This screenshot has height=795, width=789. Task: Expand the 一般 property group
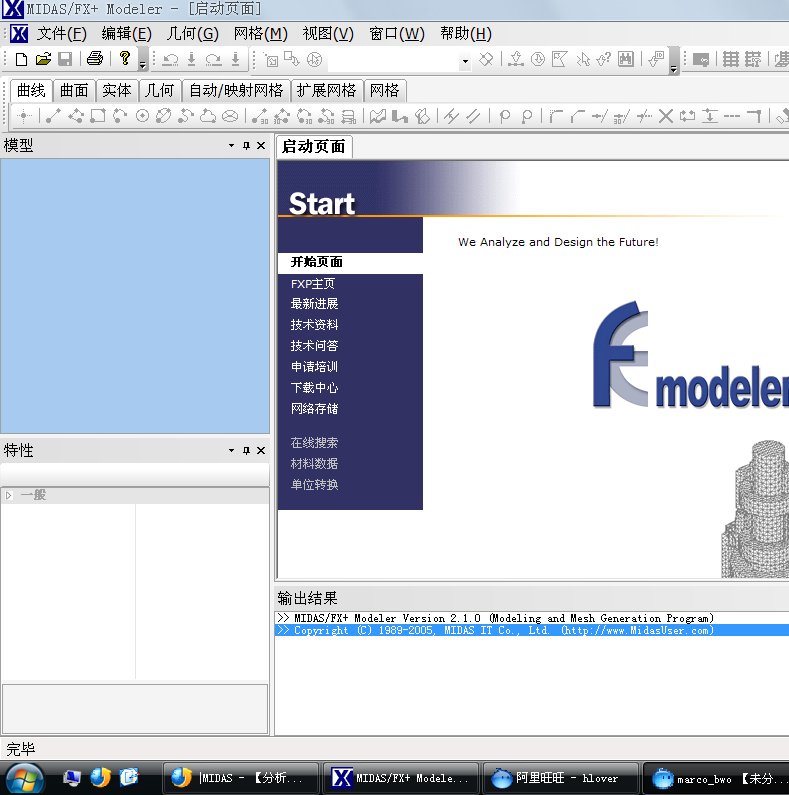9,495
